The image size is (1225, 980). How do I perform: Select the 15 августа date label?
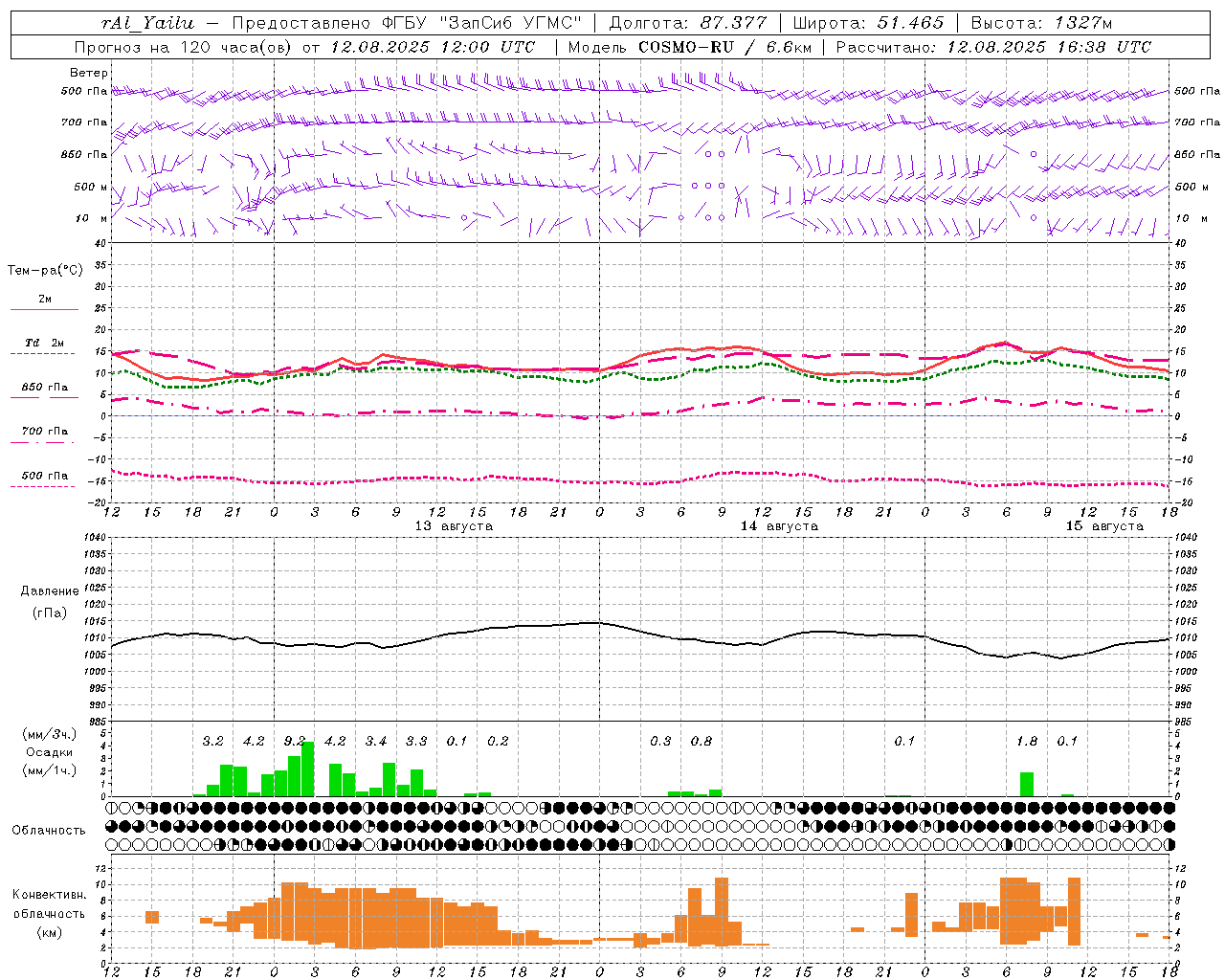(x=1104, y=526)
